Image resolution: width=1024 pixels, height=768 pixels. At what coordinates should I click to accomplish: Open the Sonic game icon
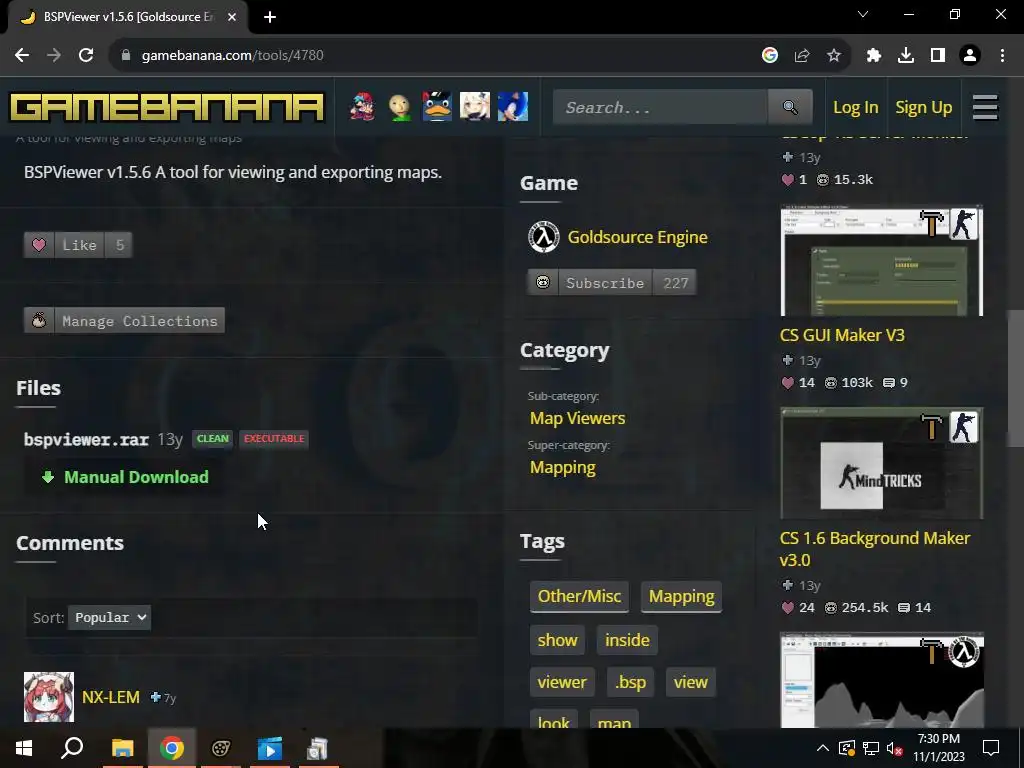[x=513, y=106]
